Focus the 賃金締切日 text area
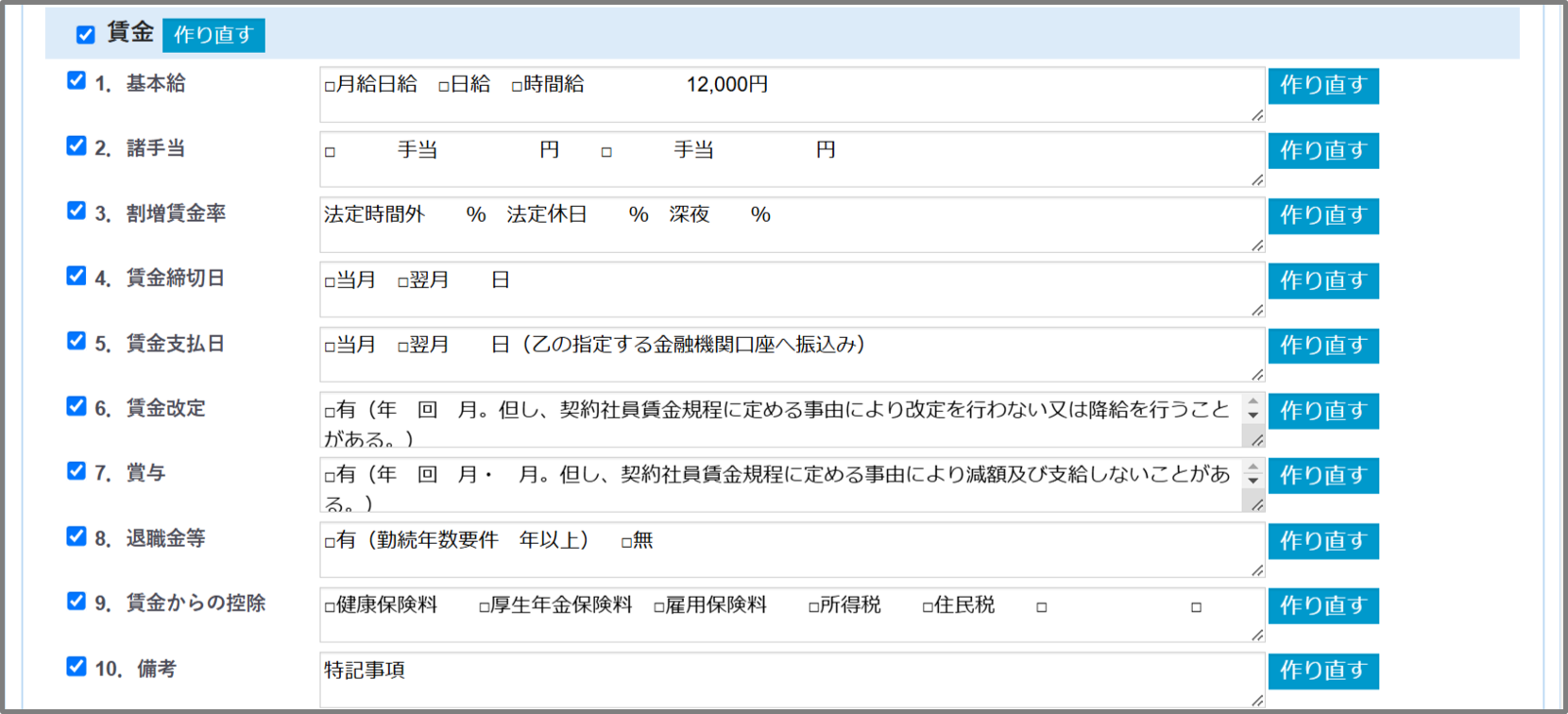This screenshot has width=1568, height=714. pyautogui.click(x=793, y=290)
